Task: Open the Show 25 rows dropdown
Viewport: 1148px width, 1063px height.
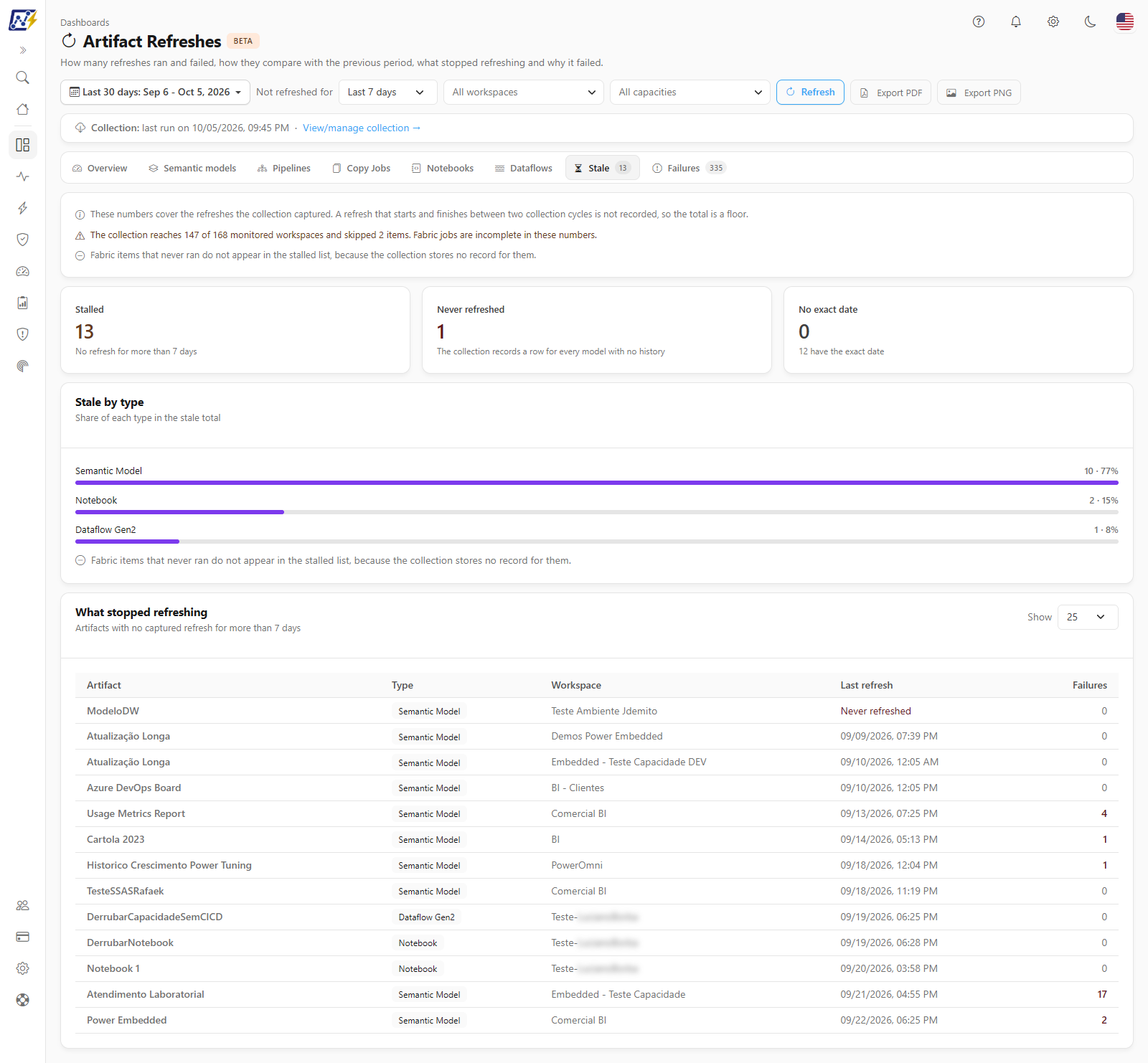Action: pos(1088,617)
